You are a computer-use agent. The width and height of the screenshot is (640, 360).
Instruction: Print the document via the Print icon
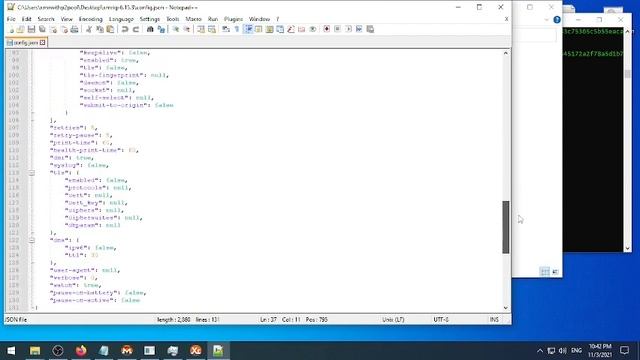coord(74,29)
